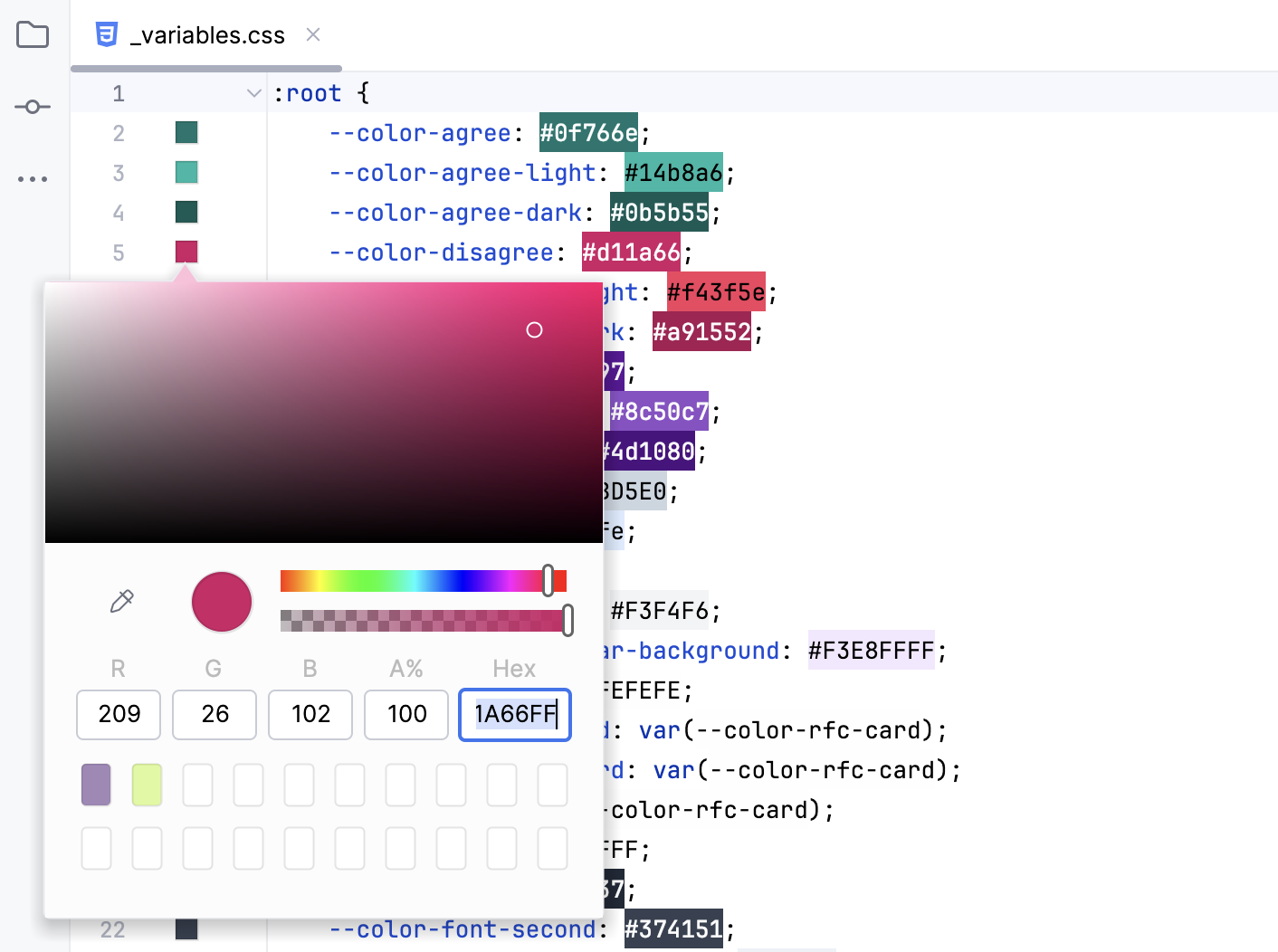This screenshot has height=952, width=1278.
Task: Activate the eyedropper color picker tool
Action: 122,601
